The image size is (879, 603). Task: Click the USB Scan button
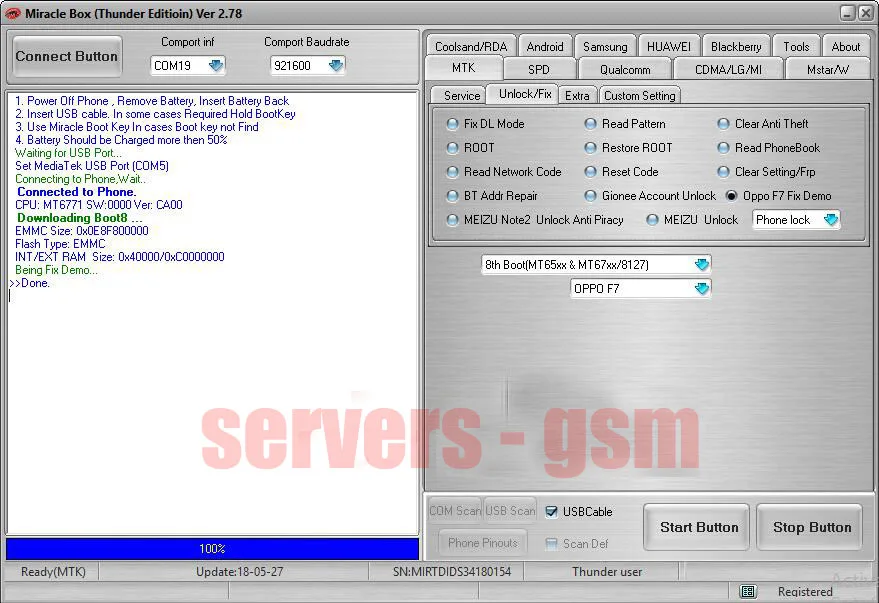510,511
